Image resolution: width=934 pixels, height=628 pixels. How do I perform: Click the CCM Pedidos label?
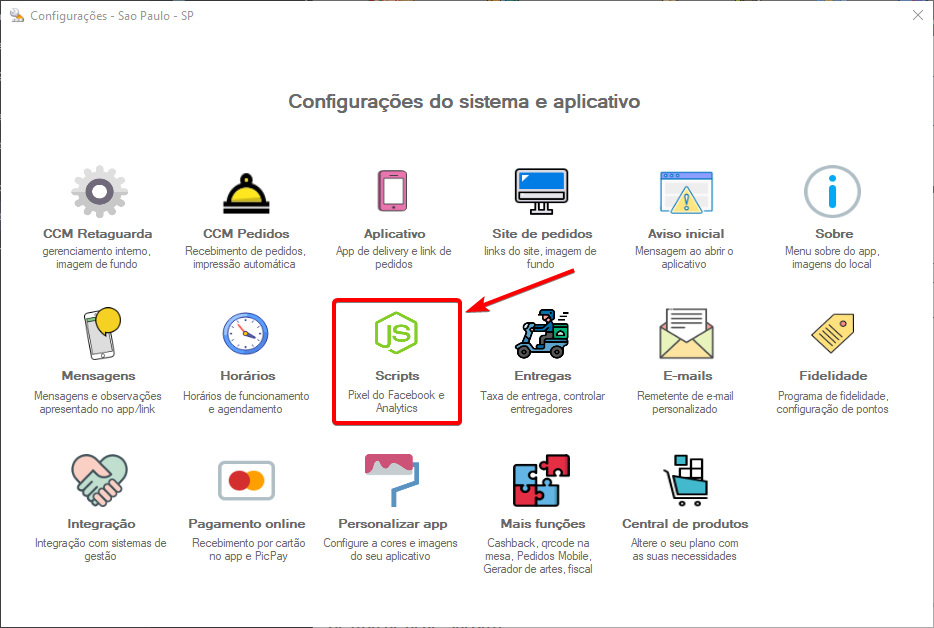(x=246, y=234)
